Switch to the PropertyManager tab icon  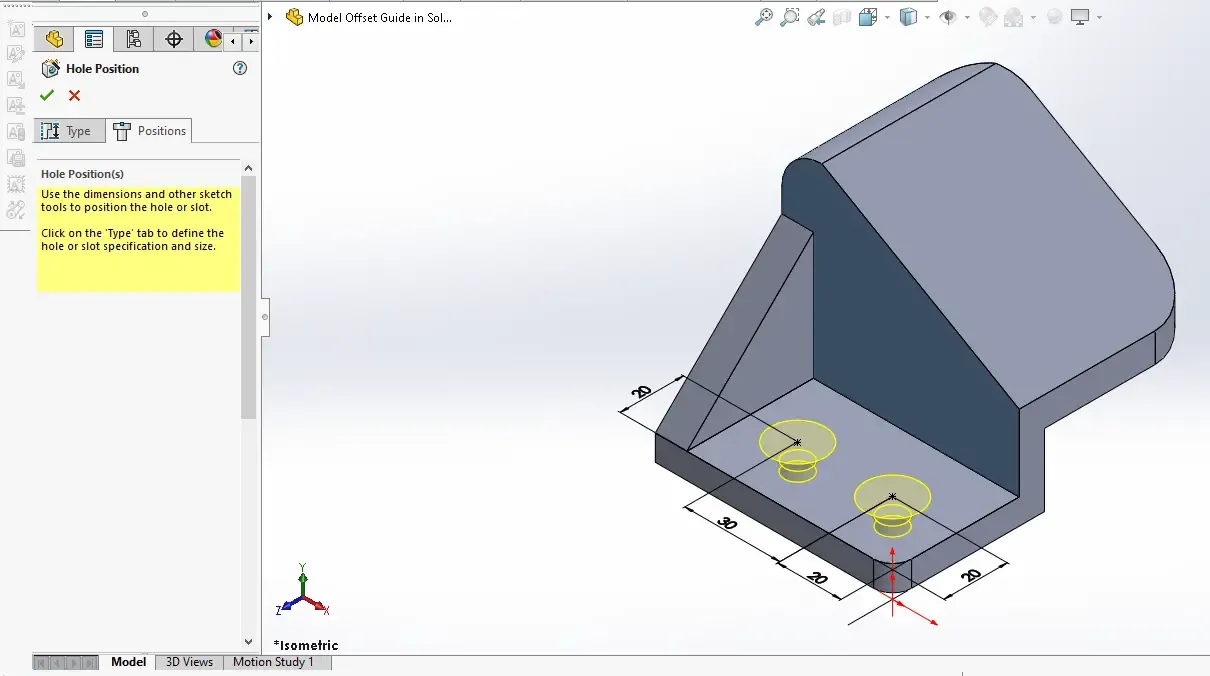click(94, 39)
